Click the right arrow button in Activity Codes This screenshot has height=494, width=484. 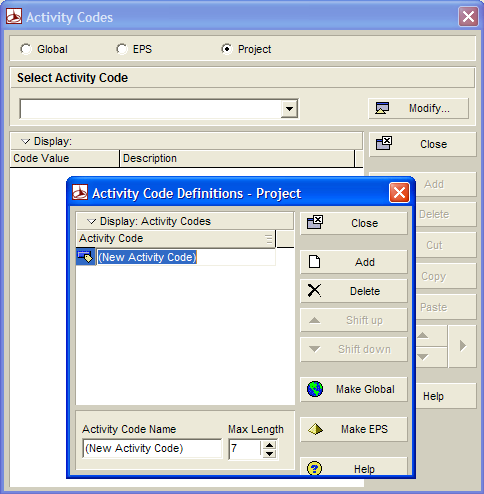click(x=462, y=346)
